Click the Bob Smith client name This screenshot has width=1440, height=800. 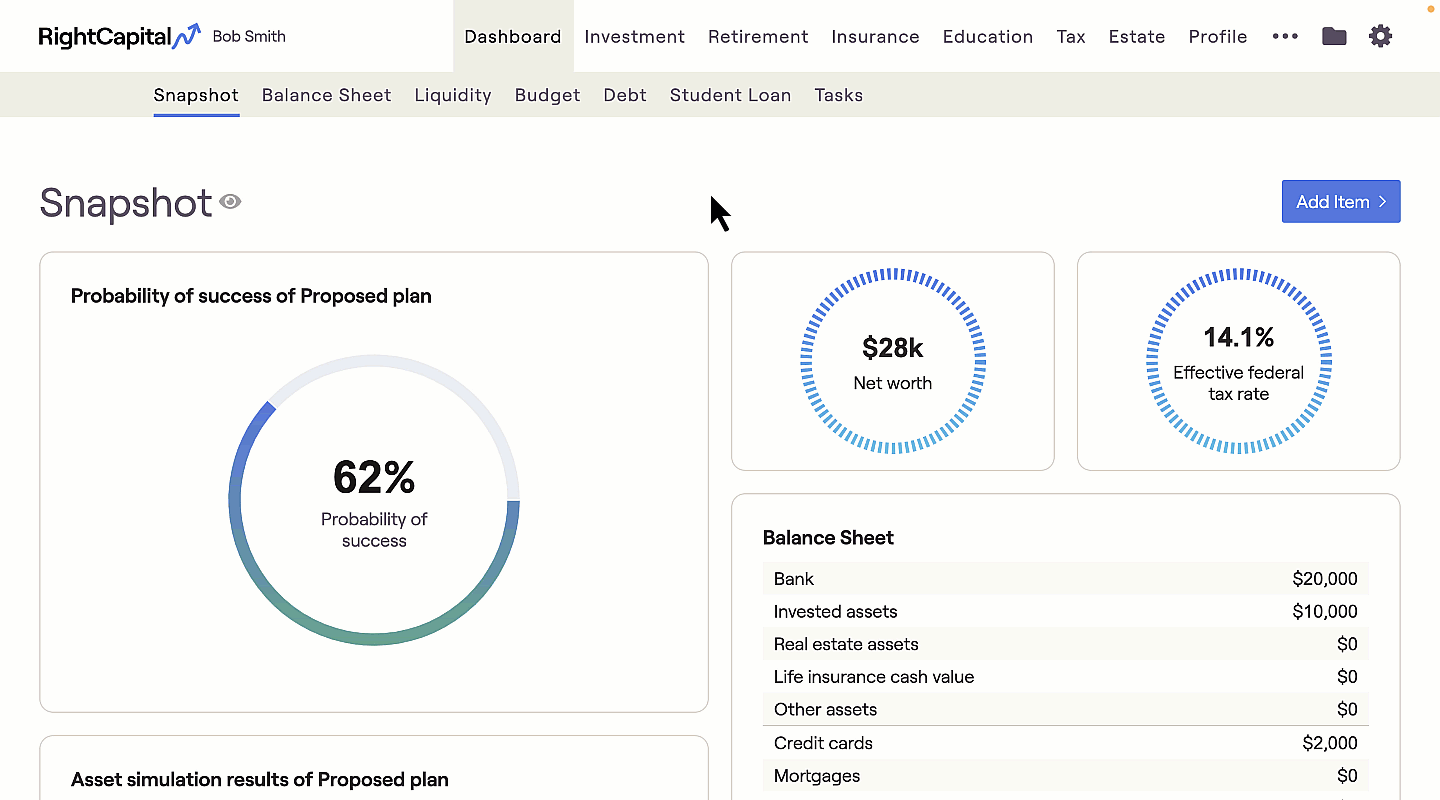[249, 36]
